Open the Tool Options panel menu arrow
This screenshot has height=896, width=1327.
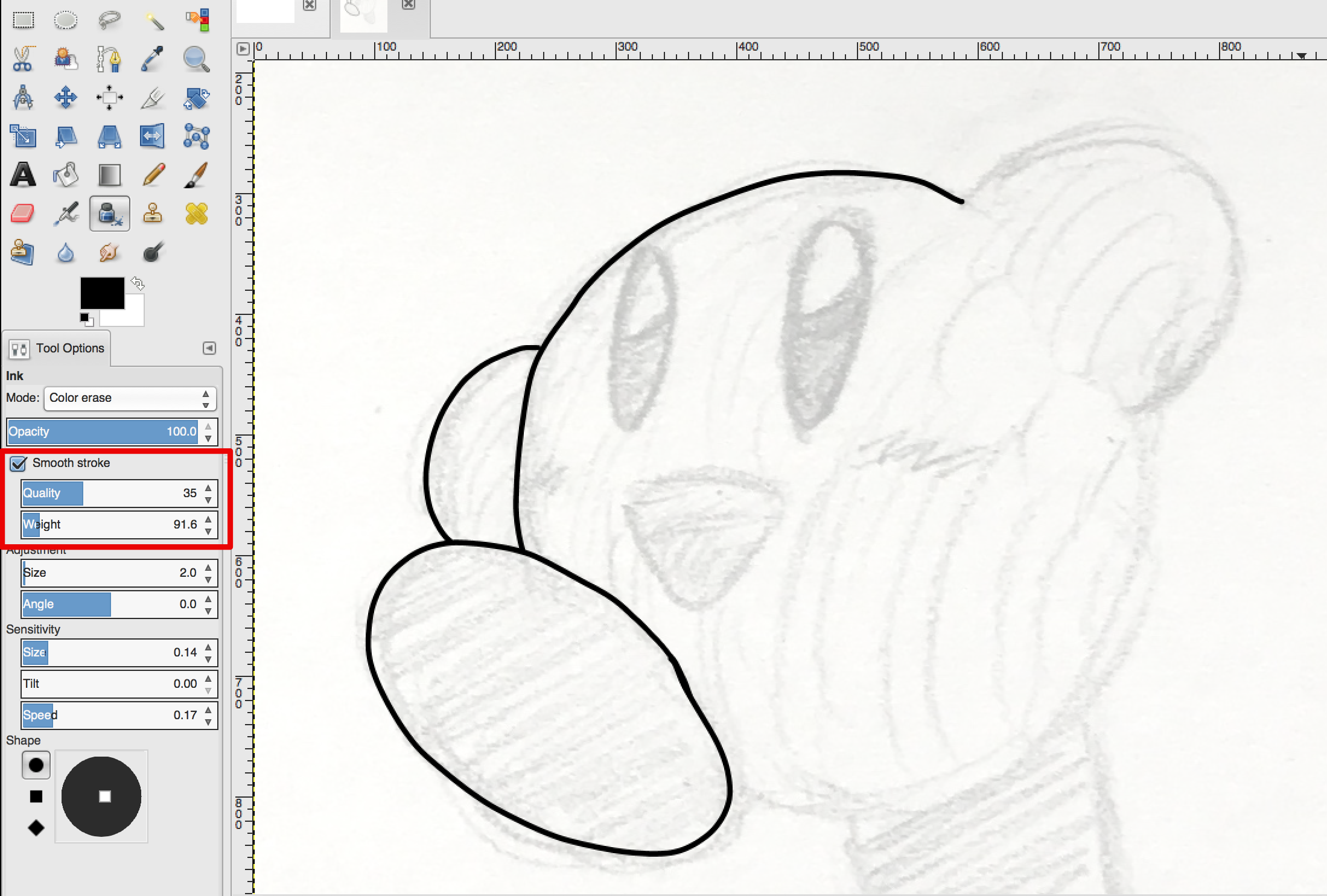point(209,348)
